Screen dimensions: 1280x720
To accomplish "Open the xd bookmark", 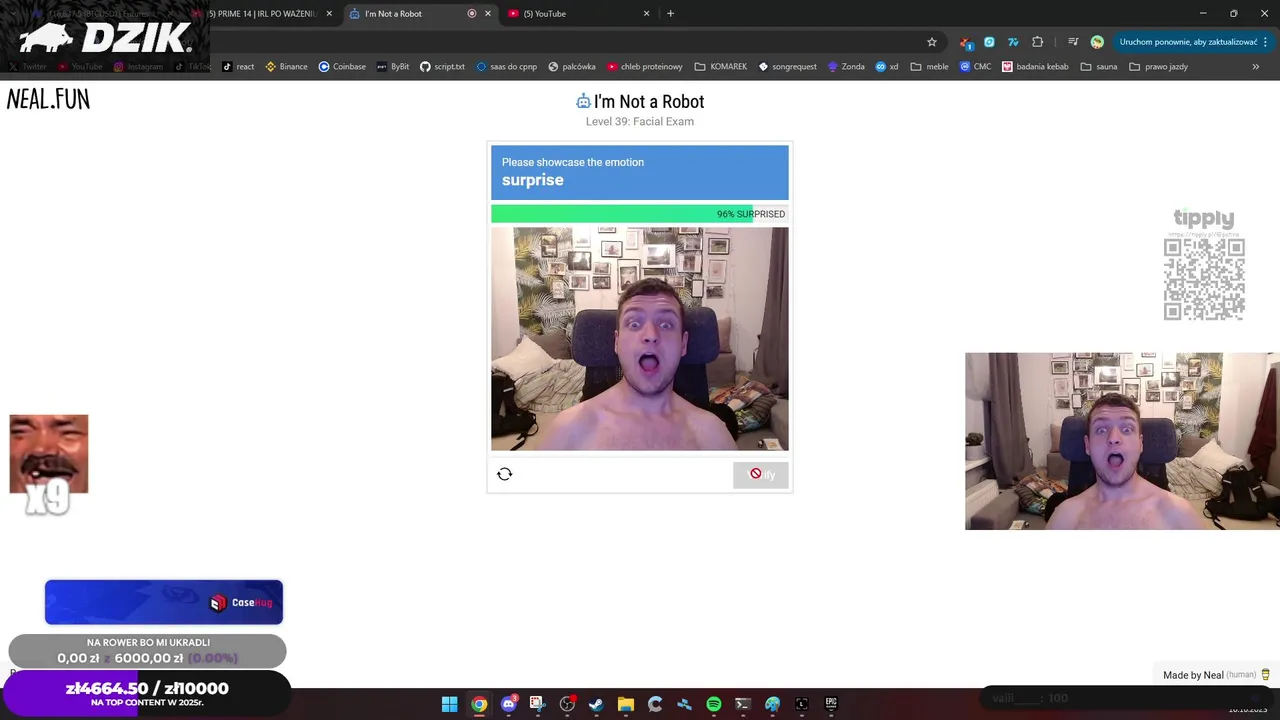I will tap(887, 67).
